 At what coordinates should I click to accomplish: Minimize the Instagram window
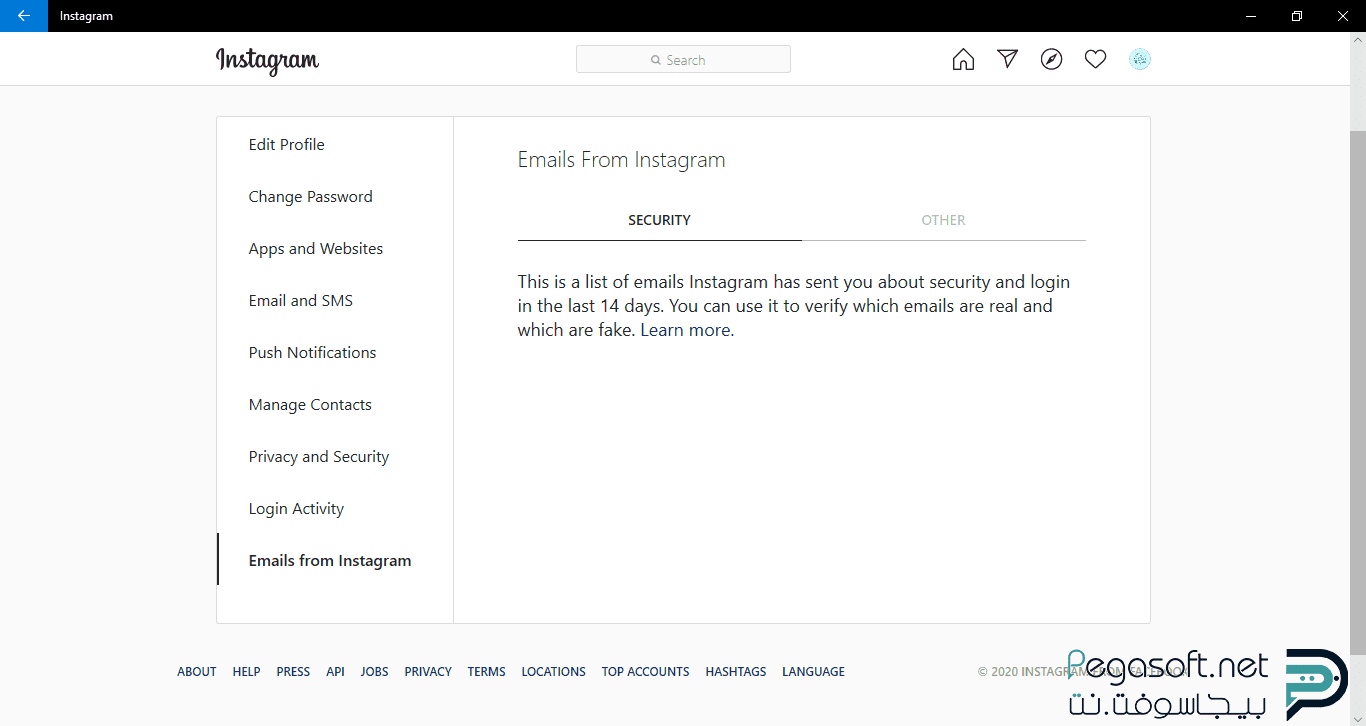tap(1250, 16)
